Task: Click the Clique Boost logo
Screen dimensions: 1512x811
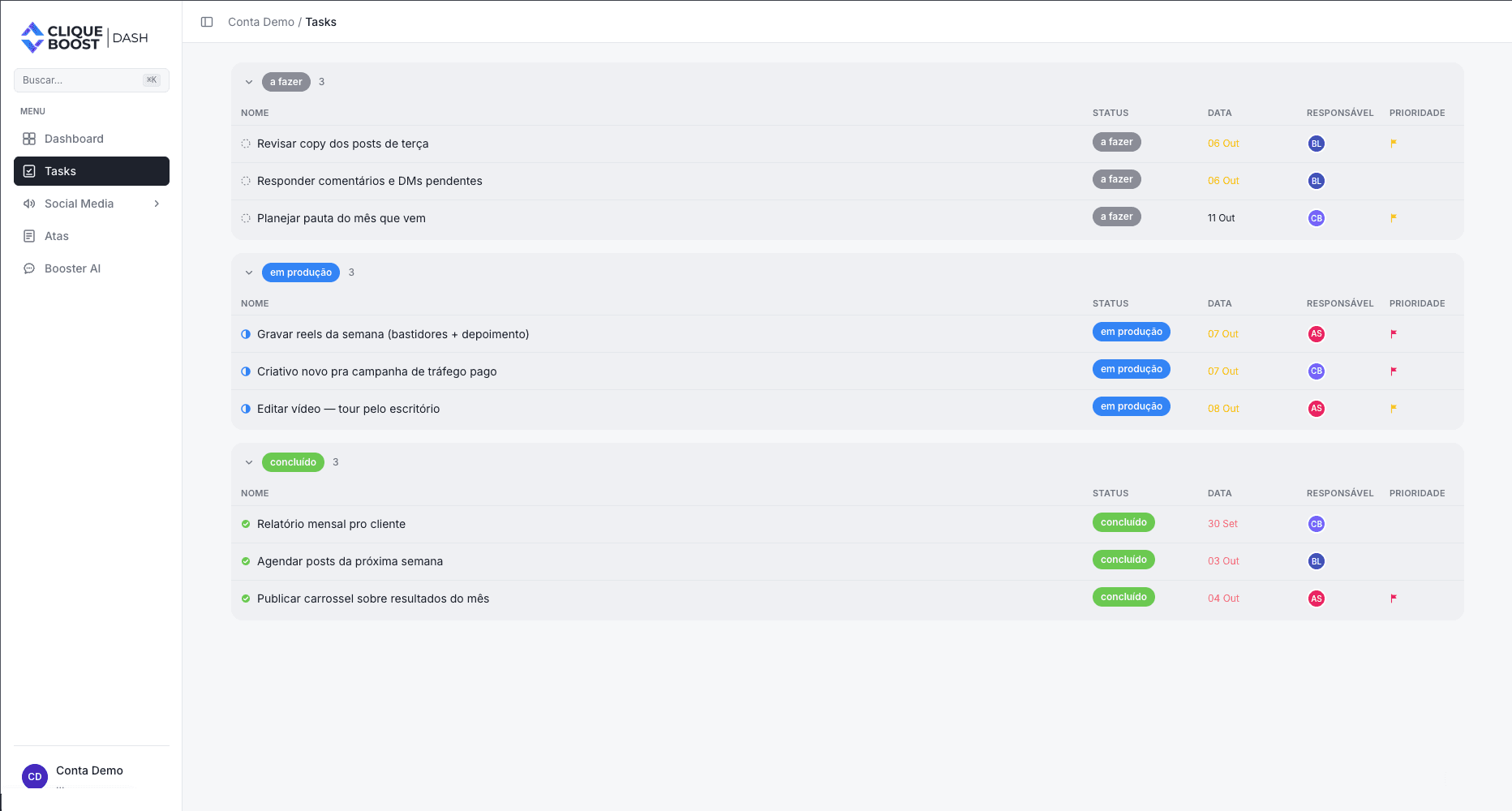Action: 84,37
